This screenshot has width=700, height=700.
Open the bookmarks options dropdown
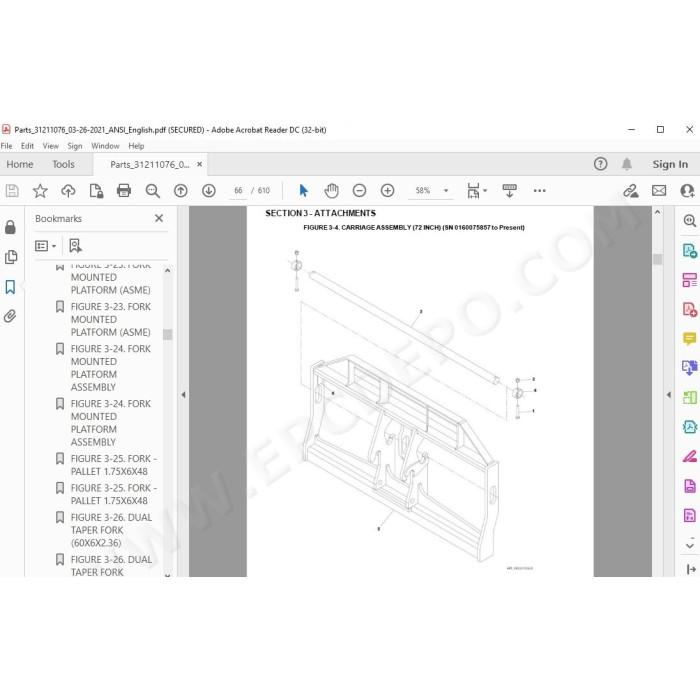tap(46, 246)
